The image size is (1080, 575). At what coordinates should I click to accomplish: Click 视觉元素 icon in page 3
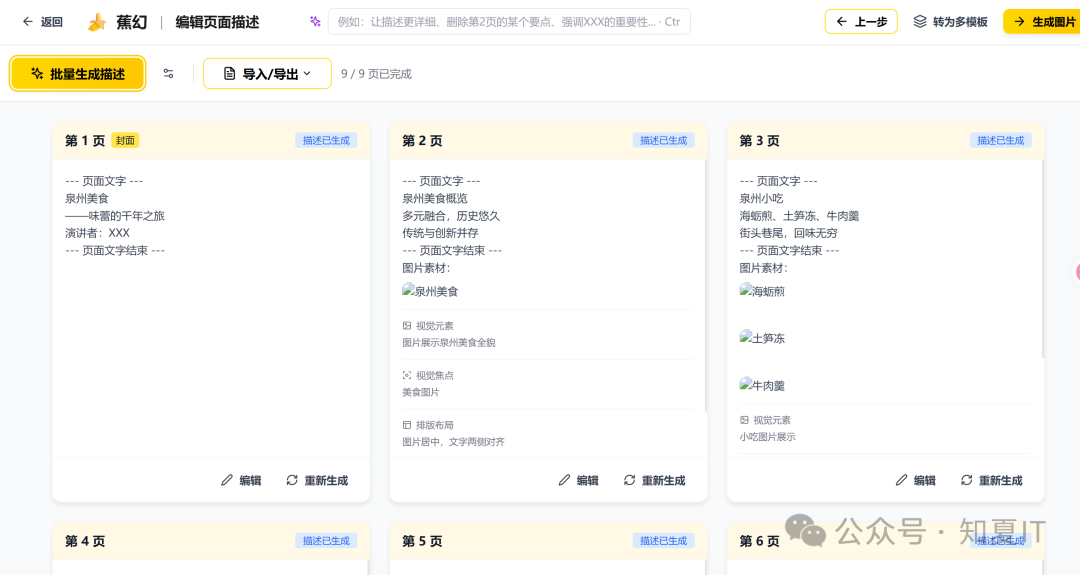point(744,420)
